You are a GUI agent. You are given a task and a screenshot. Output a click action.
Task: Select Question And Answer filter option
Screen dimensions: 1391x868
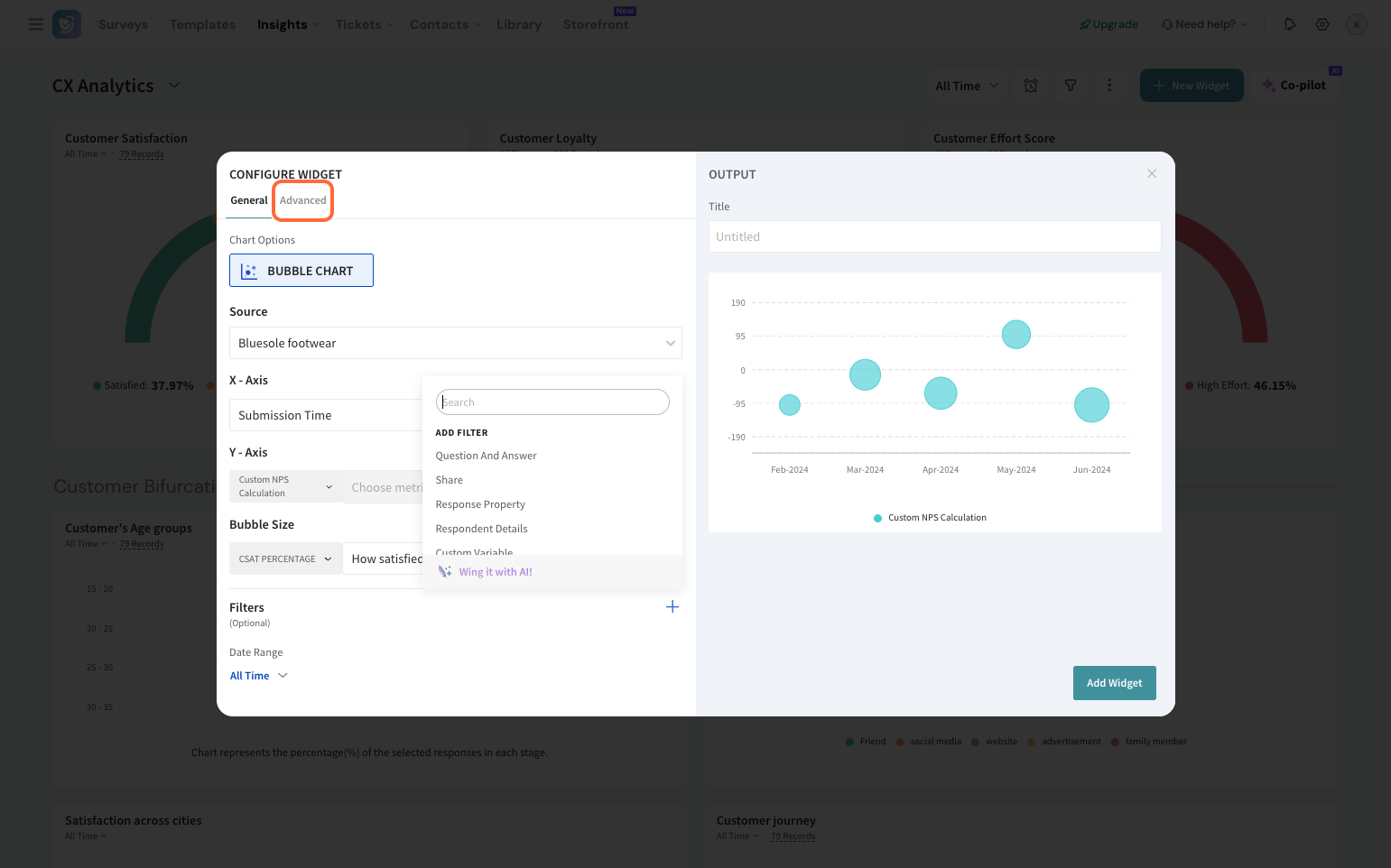coord(486,456)
